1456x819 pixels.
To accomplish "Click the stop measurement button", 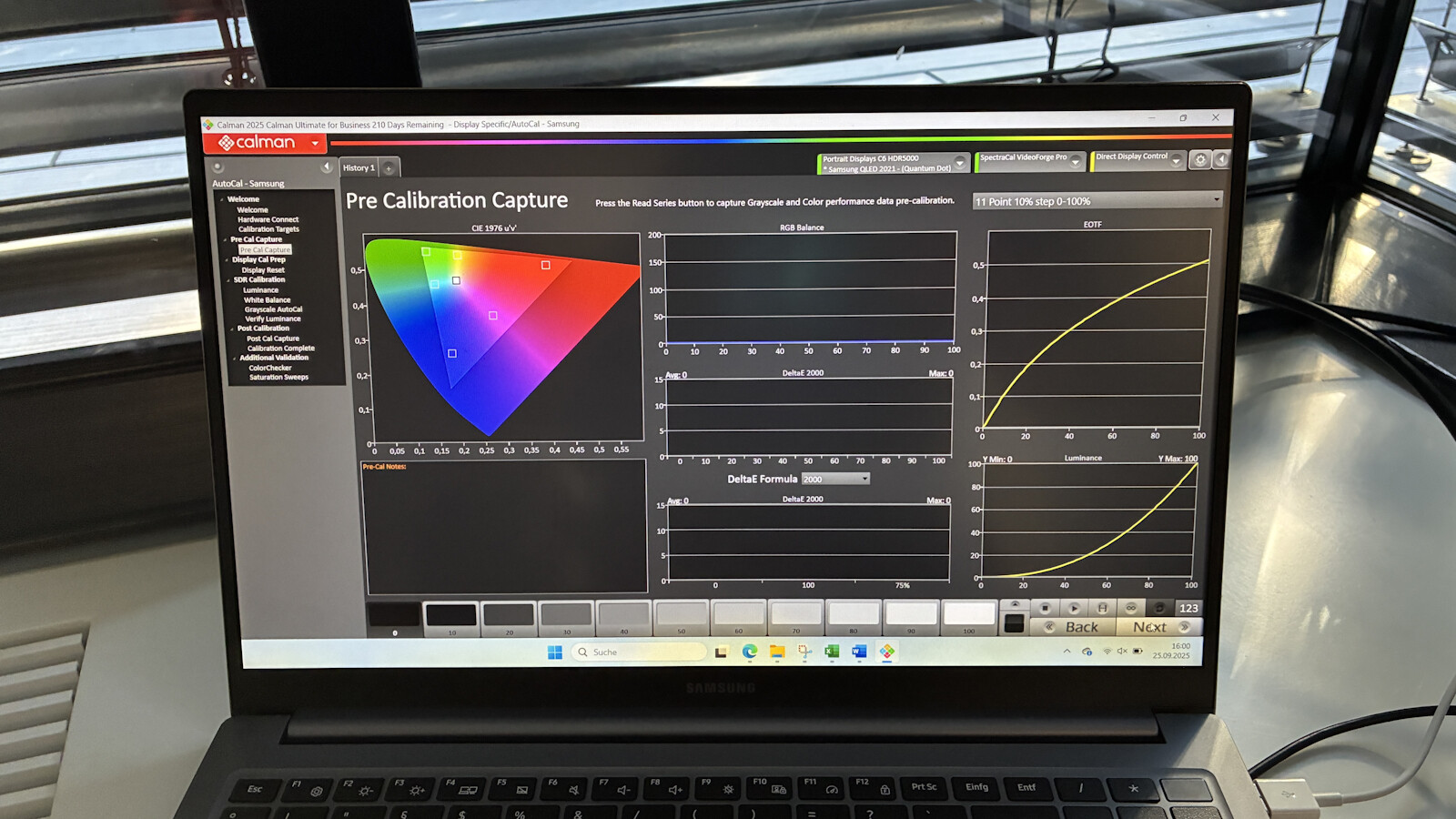I will 1045,608.
